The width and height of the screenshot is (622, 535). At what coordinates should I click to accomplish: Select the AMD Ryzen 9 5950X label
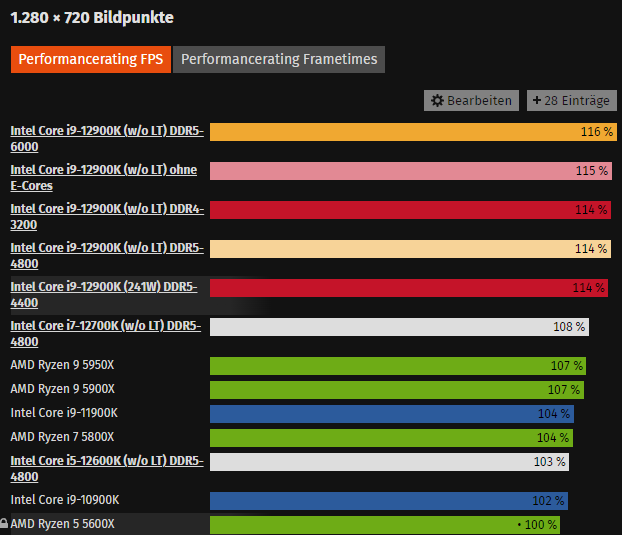pos(62,365)
